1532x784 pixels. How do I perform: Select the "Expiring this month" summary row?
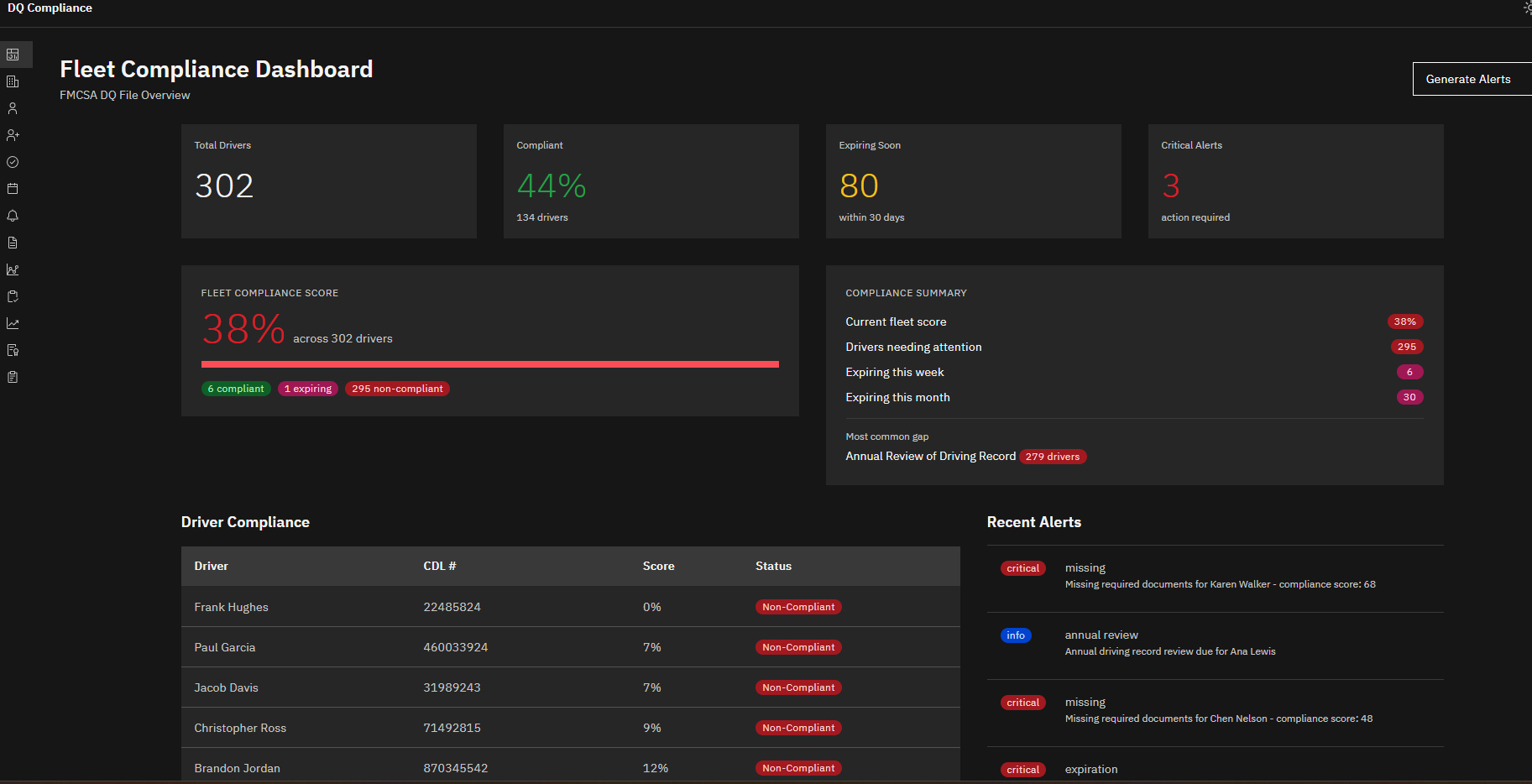click(1135, 397)
